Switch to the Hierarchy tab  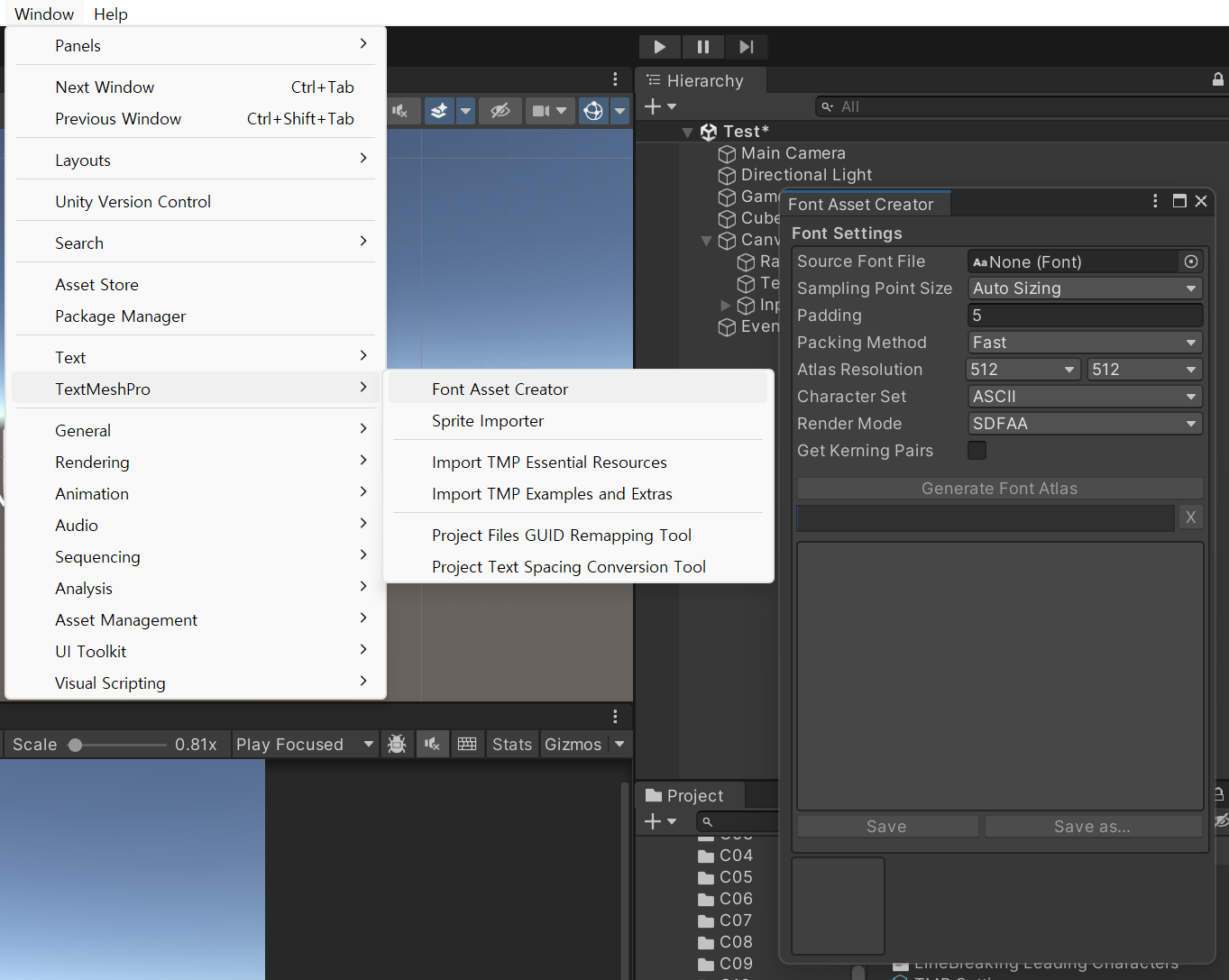point(702,80)
